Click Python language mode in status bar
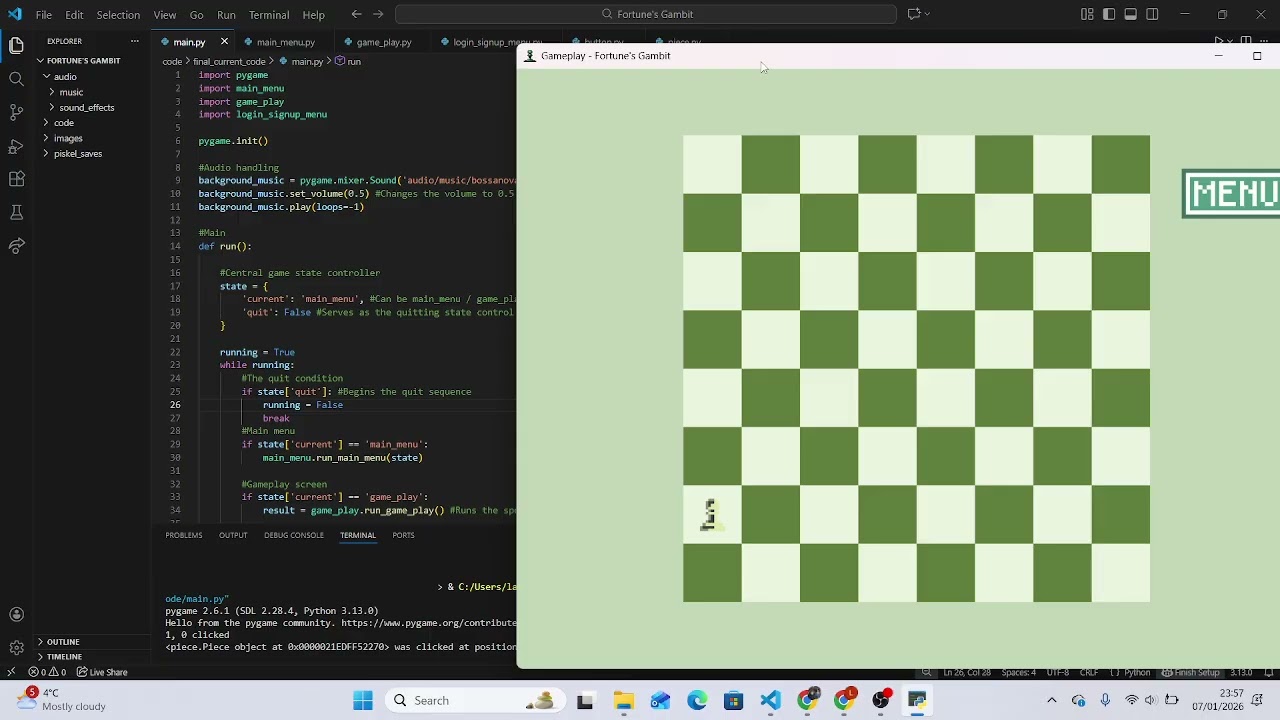Viewport: 1280px width, 720px height. [1137, 672]
